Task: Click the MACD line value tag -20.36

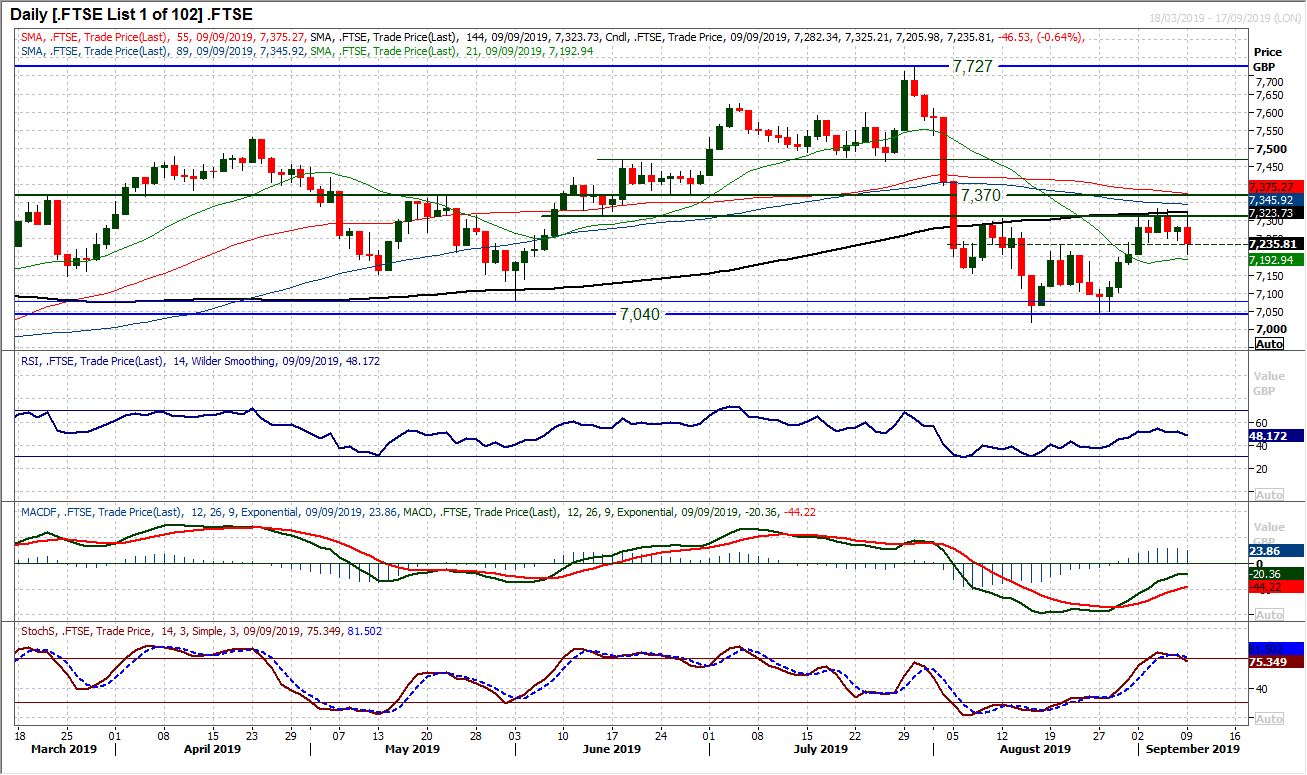Action: click(x=1275, y=573)
